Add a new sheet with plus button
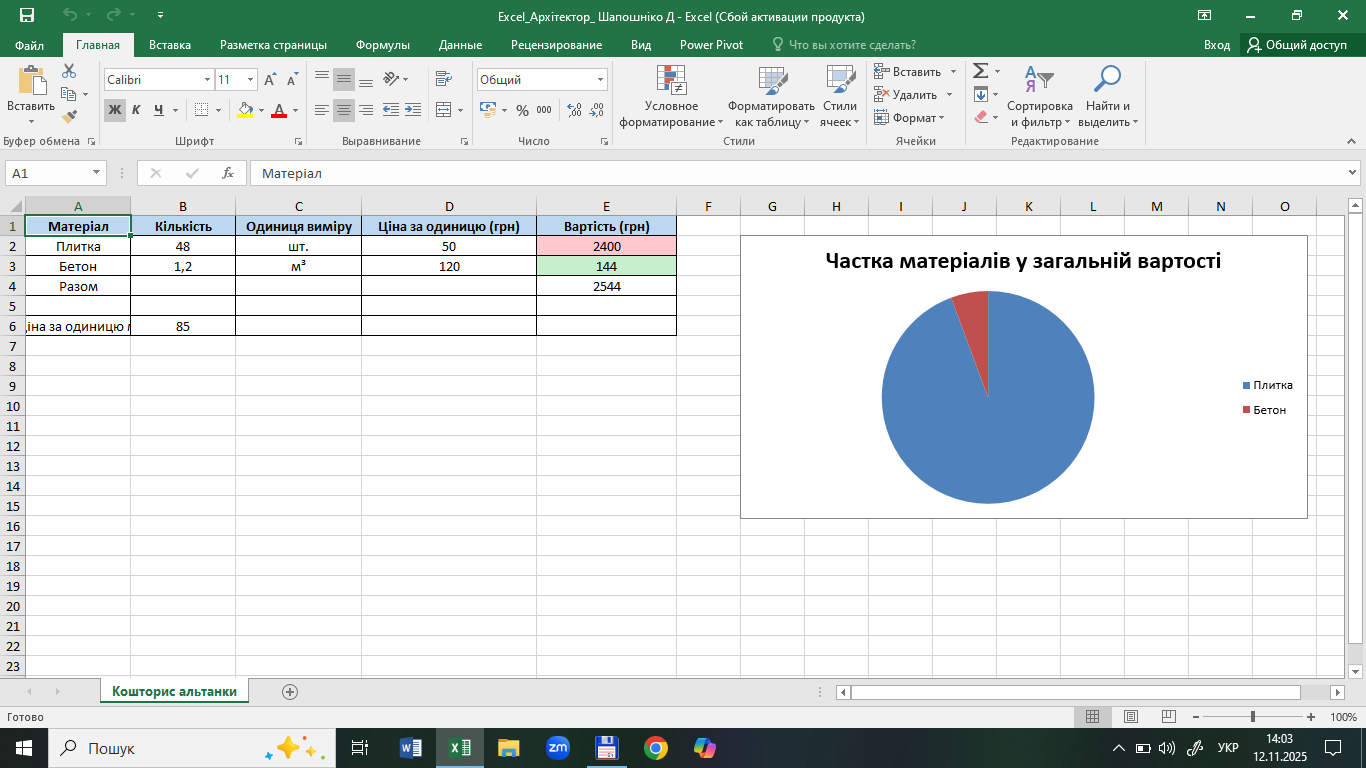The width and height of the screenshot is (1366, 768). [x=290, y=691]
